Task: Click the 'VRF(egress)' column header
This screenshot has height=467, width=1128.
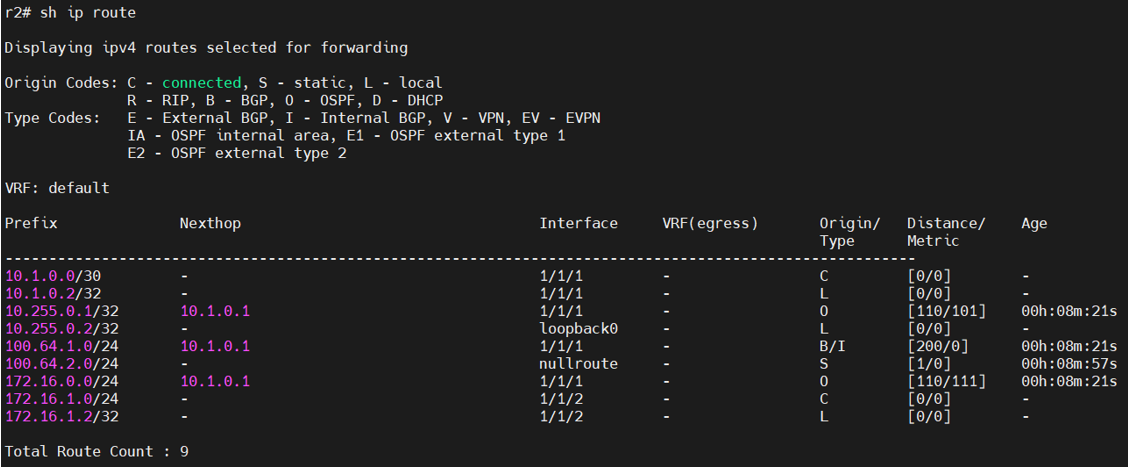Action: tap(710, 223)
